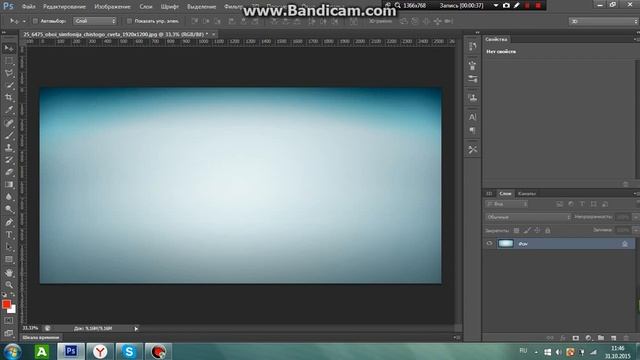Add a layer mask in the Layers panel
This screenshot has height=360, width=640.
(576, 338)
